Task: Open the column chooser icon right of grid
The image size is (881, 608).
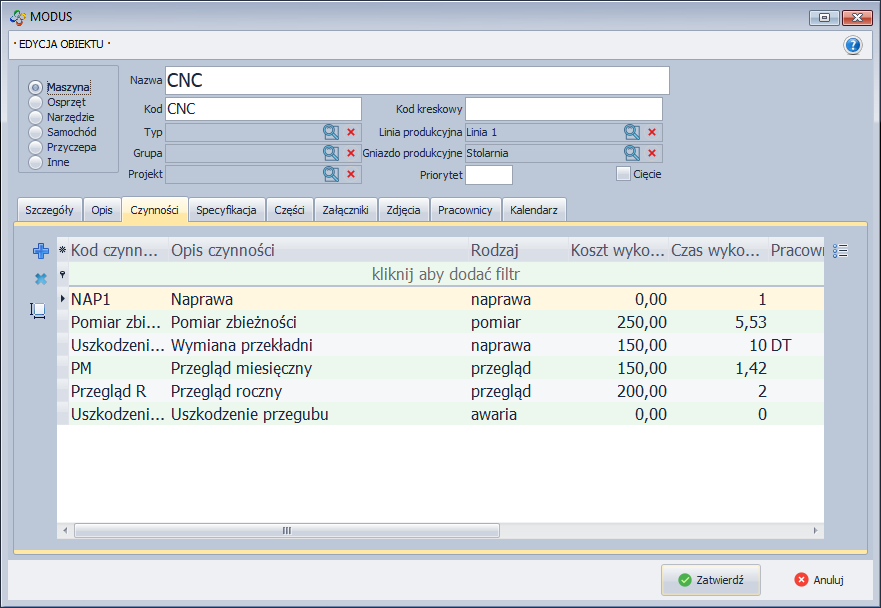Action: point(840,252)
